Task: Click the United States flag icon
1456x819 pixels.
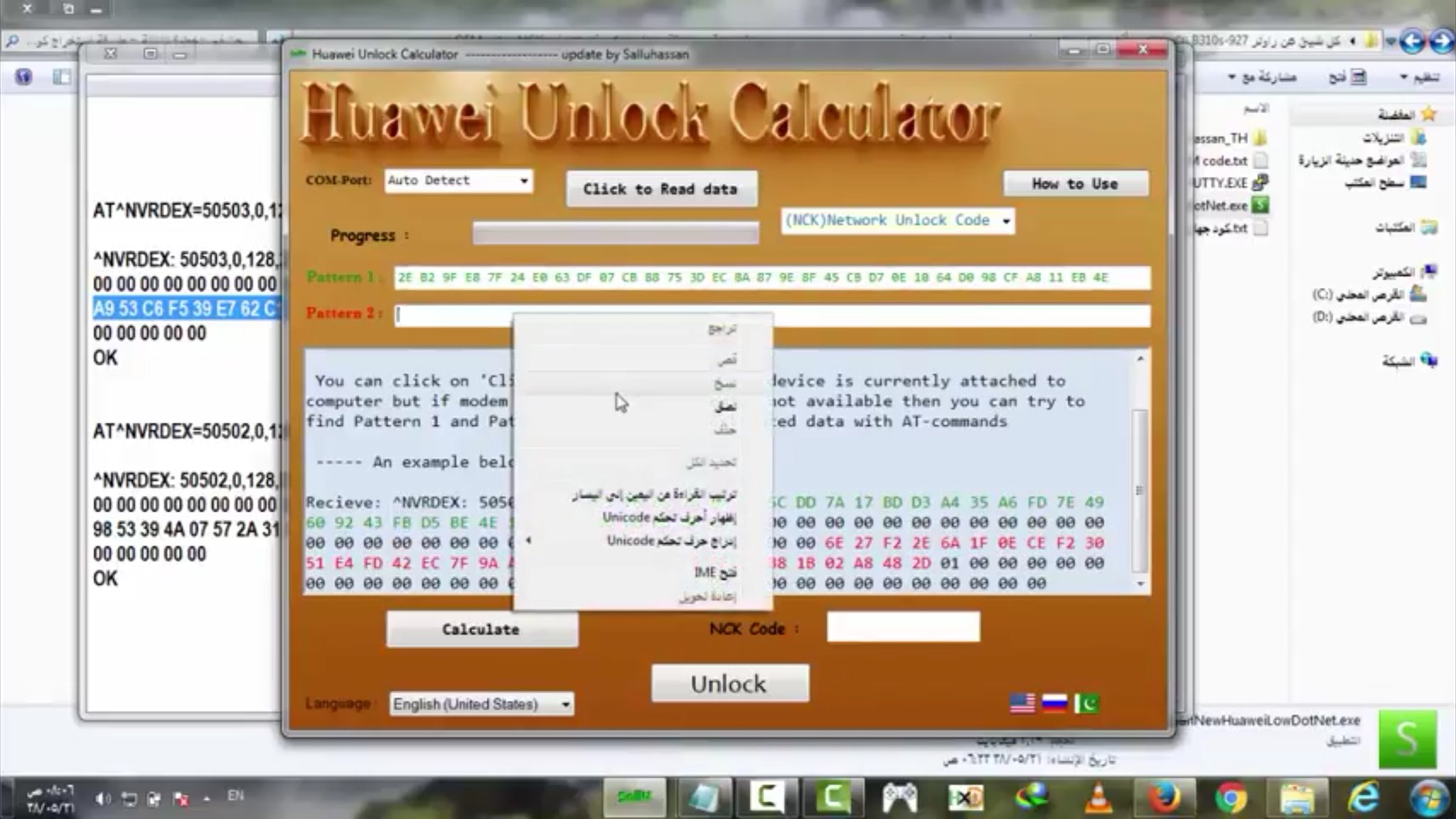Action: [1022, 703]
